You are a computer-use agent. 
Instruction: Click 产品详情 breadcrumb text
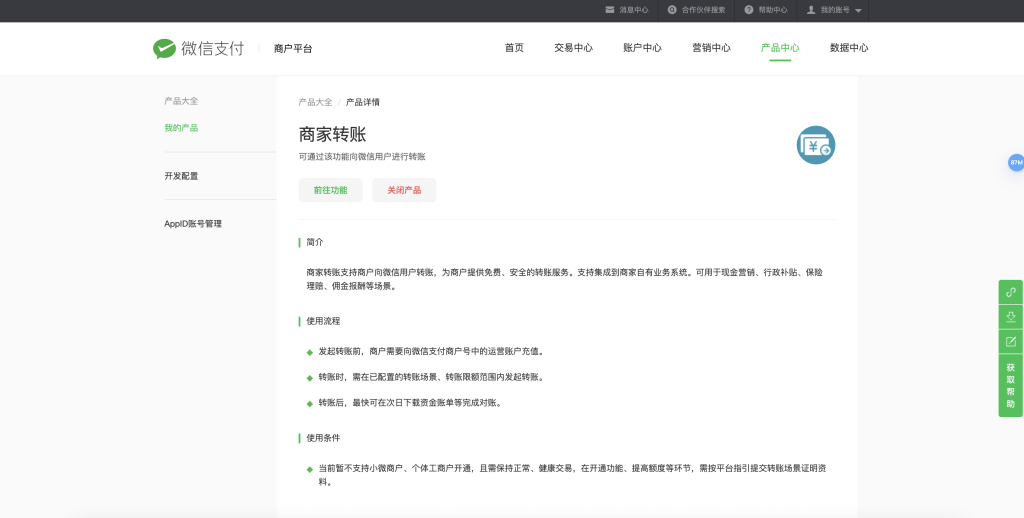[x=362, y=103]
